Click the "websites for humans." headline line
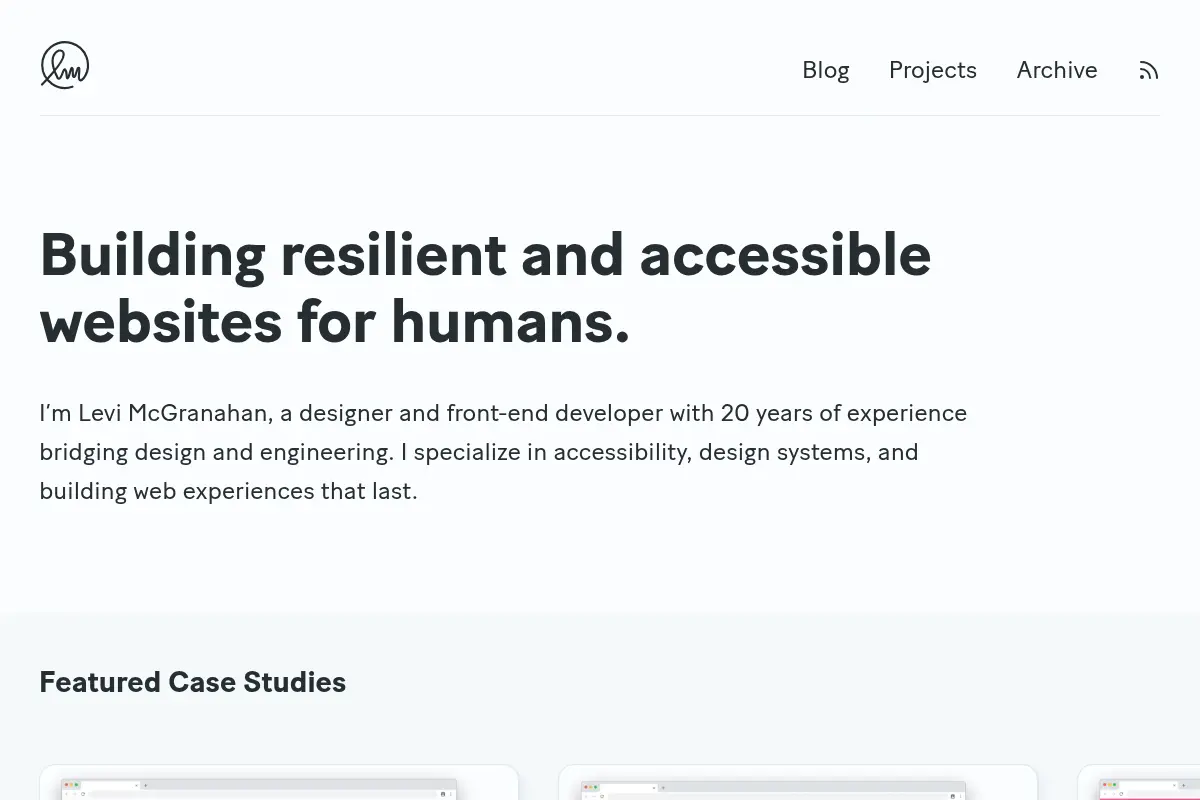The width and height of the screenshot is (1200, 800). (x=335, y=322)
